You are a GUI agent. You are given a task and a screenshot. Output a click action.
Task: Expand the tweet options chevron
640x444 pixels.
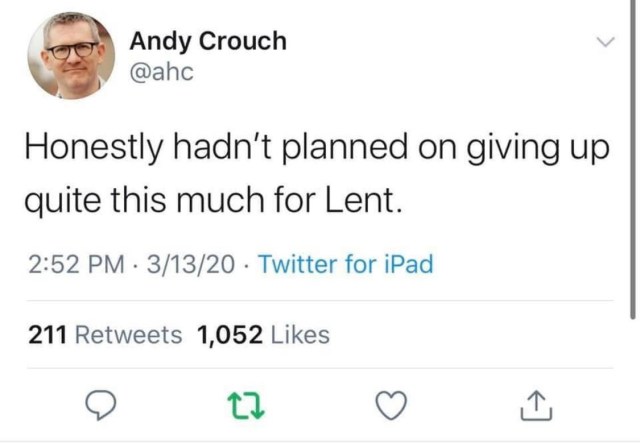[x=603, y=42]
